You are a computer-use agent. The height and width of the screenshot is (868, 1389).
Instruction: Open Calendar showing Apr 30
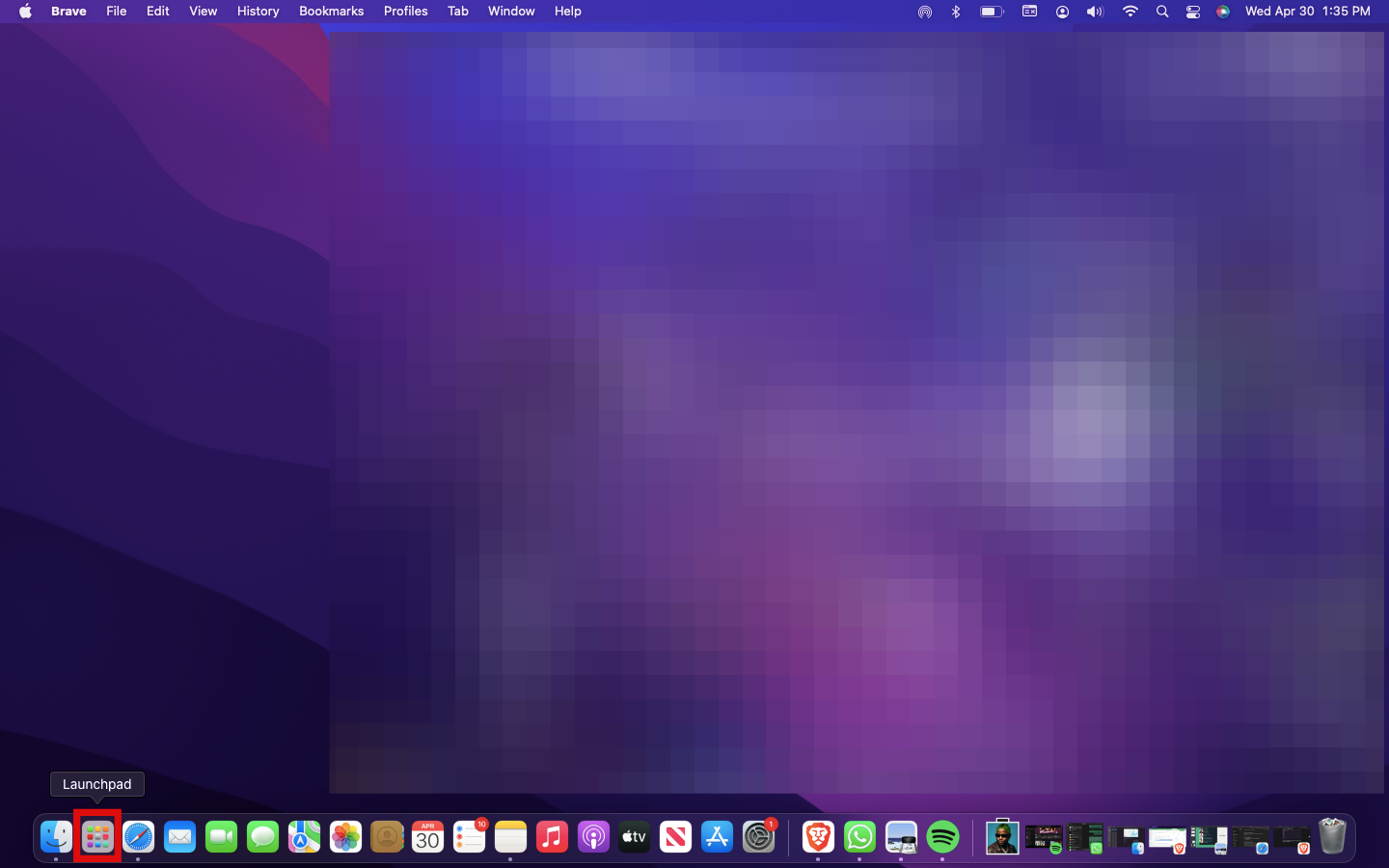tap(427, 836)
